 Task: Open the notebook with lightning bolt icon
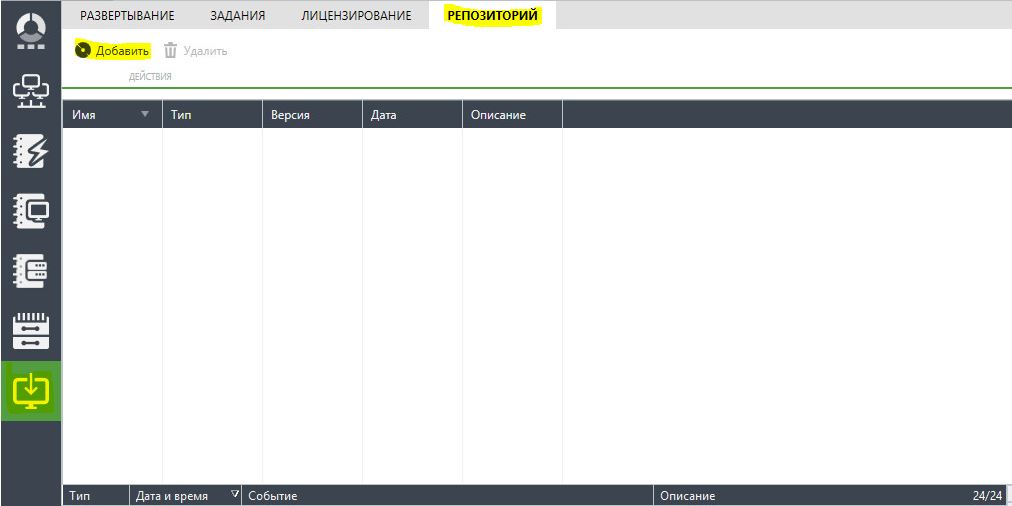[31, 152]
